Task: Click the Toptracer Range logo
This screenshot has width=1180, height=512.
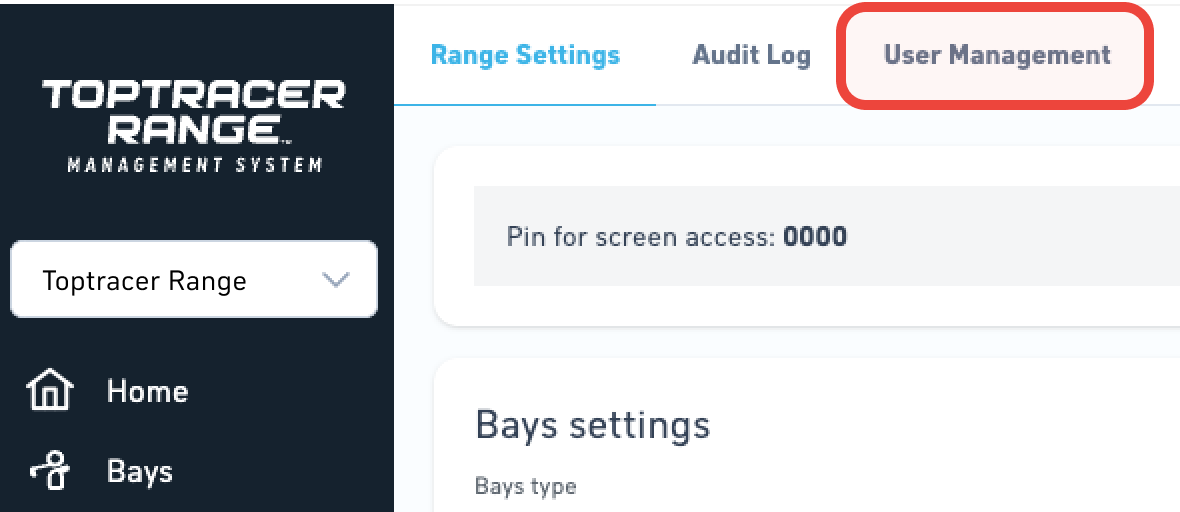Action: pos(194,126)
